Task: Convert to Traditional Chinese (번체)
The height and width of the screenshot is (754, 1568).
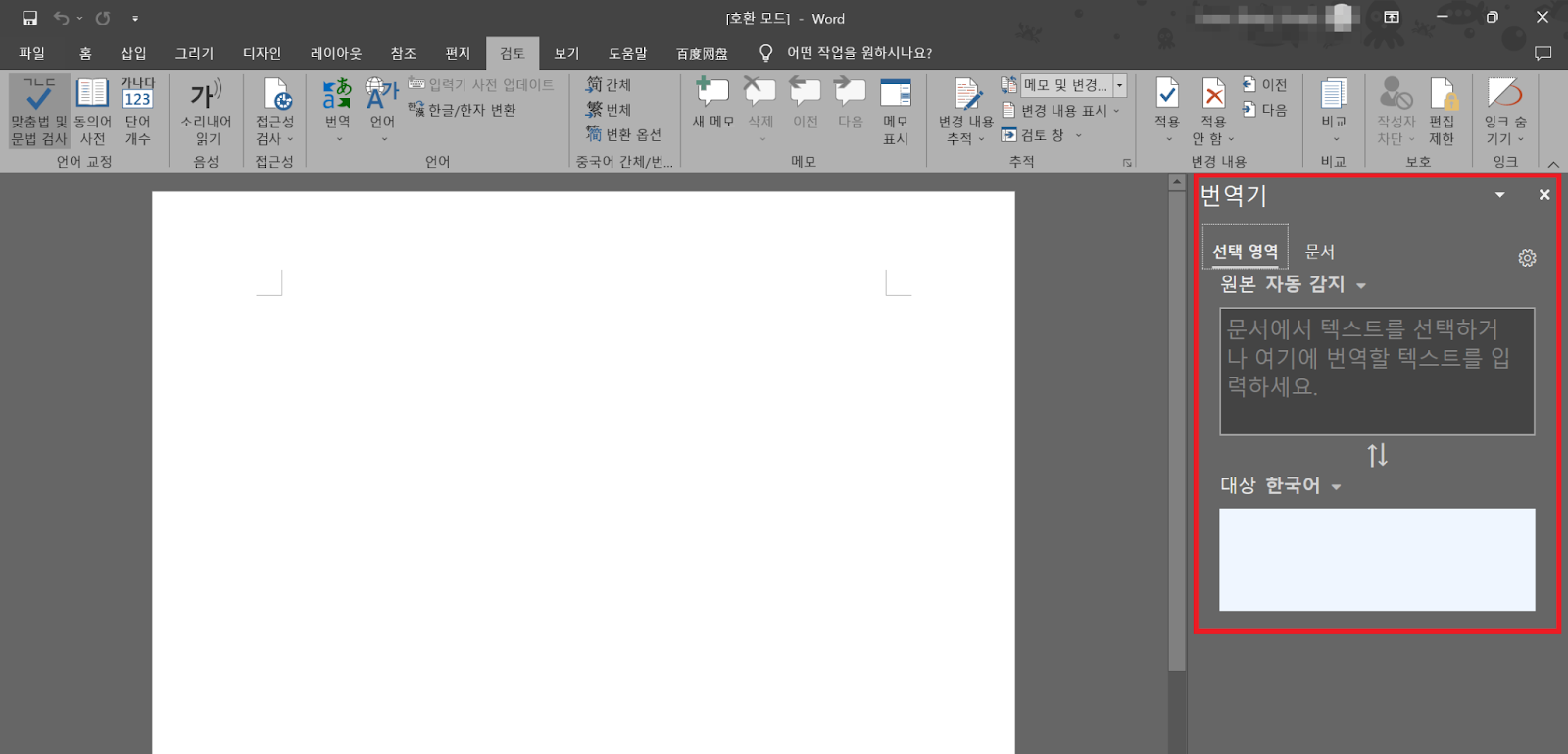Action: [609, 110]
